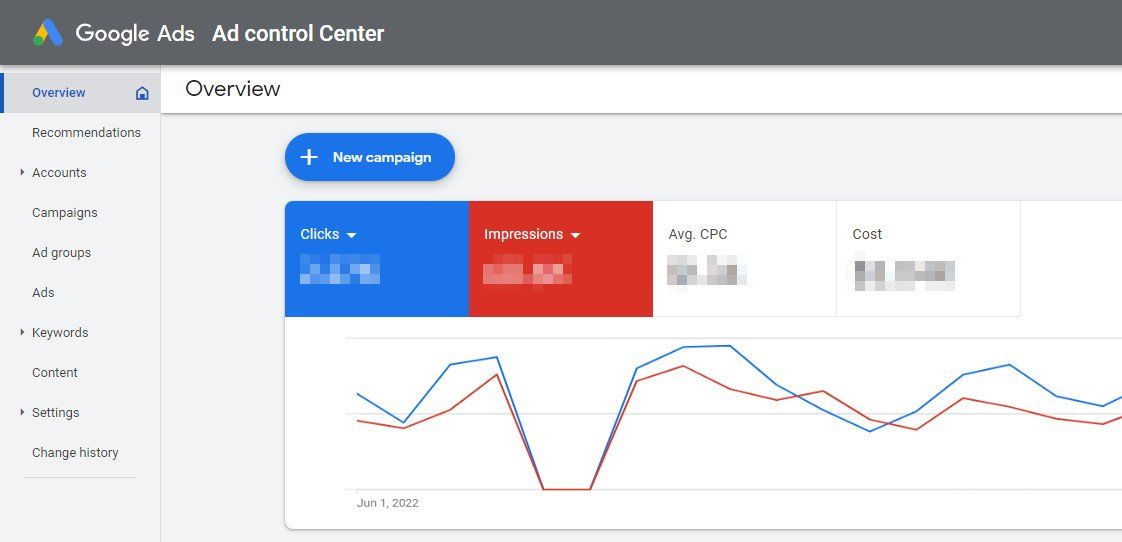1122x542 pixels.
Task: Open Ad groups page
Action: click(62, 253)
